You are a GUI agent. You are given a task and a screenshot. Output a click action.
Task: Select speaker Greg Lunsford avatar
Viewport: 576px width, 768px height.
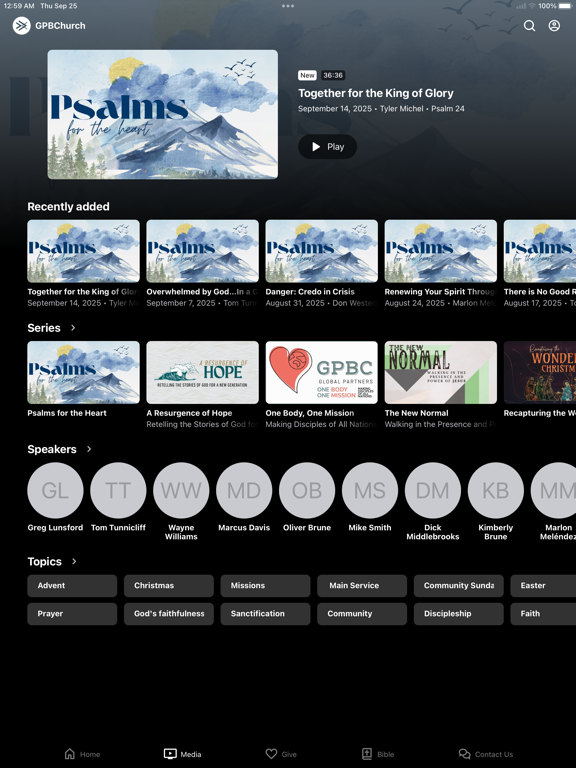coord(55,490)
